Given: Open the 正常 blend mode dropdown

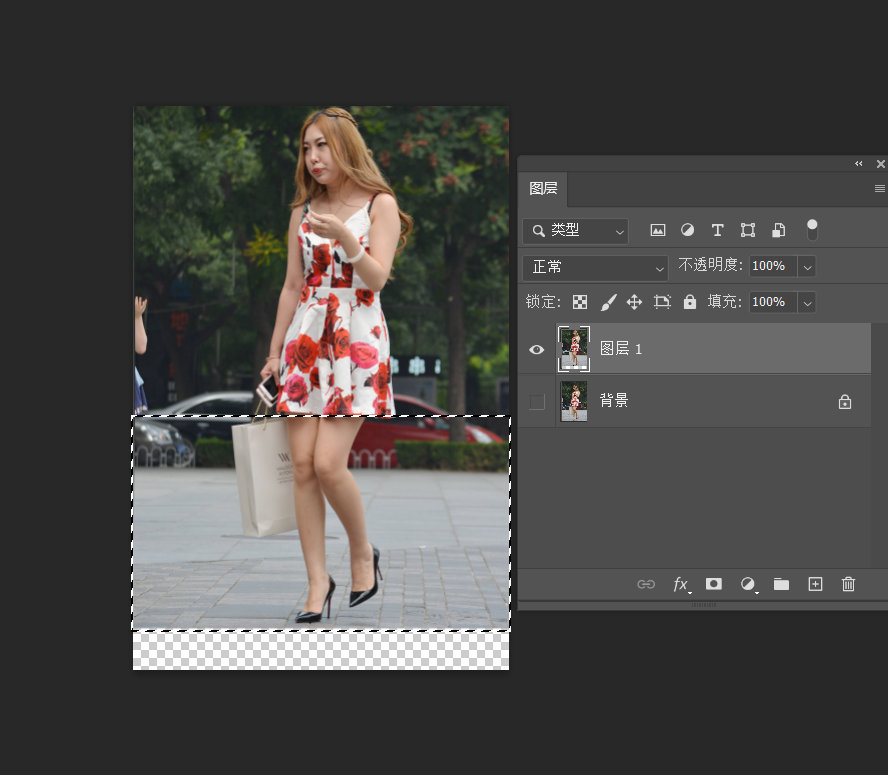Looking at the screenshot, I should pos(595,267).
